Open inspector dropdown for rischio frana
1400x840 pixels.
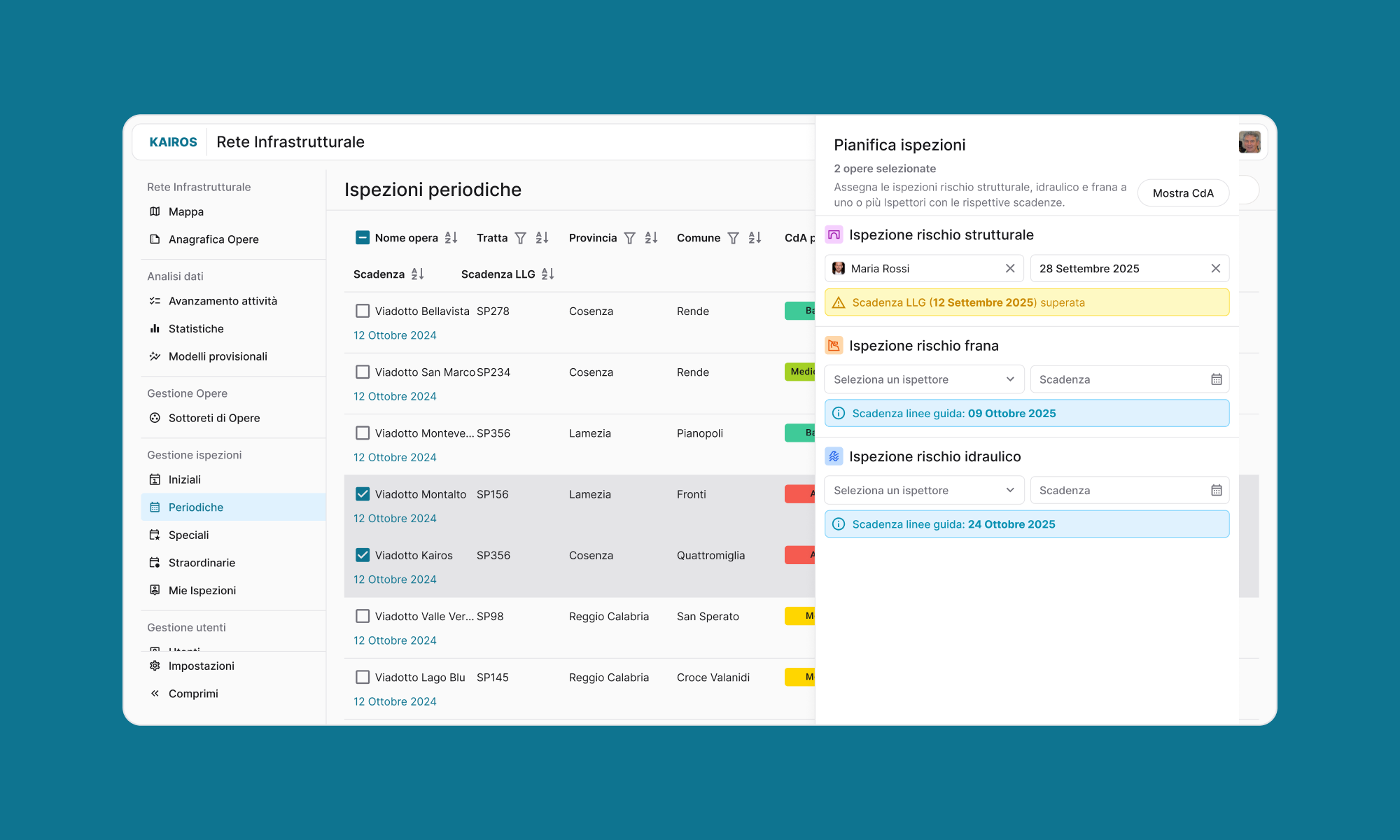923,379
